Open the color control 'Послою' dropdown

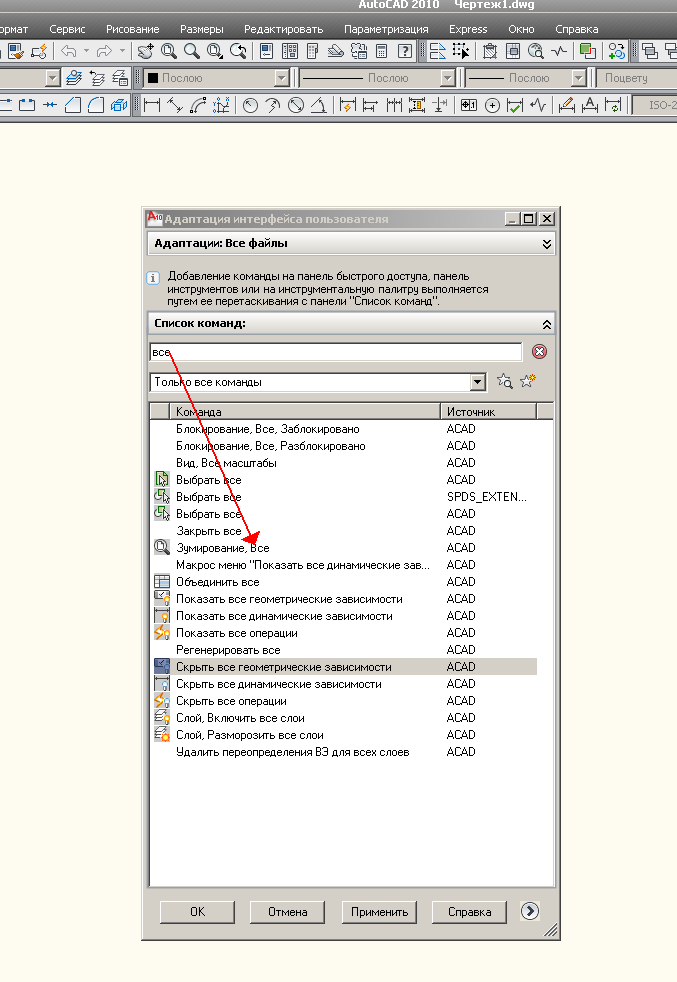tap(282, 78)
